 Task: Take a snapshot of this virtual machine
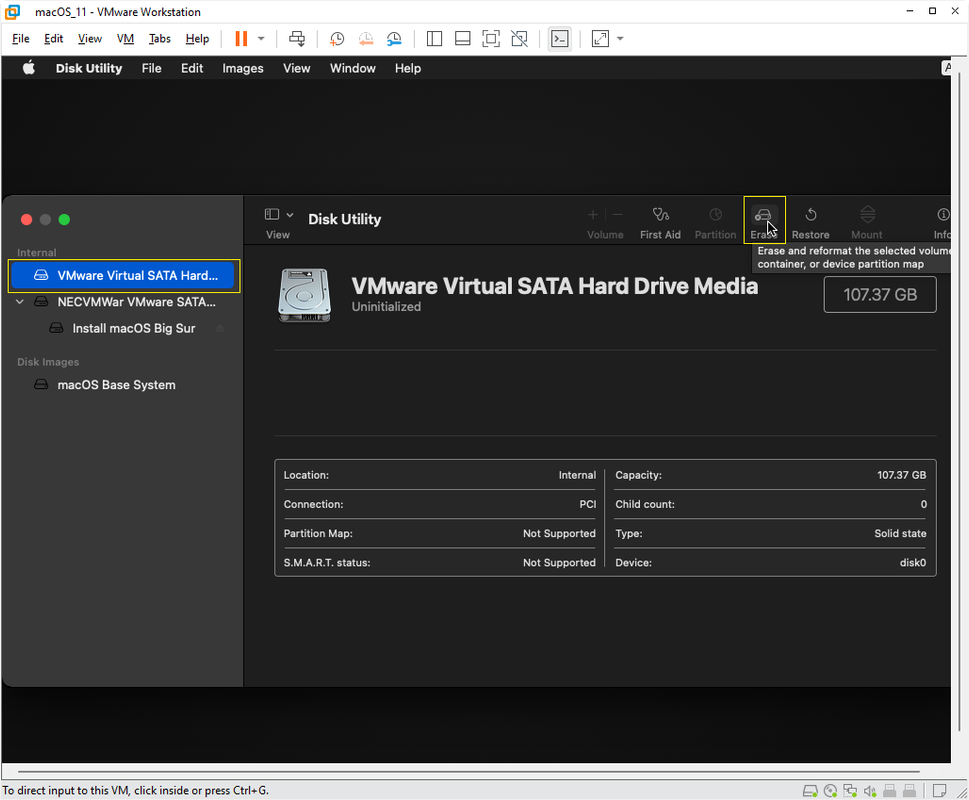337,39
